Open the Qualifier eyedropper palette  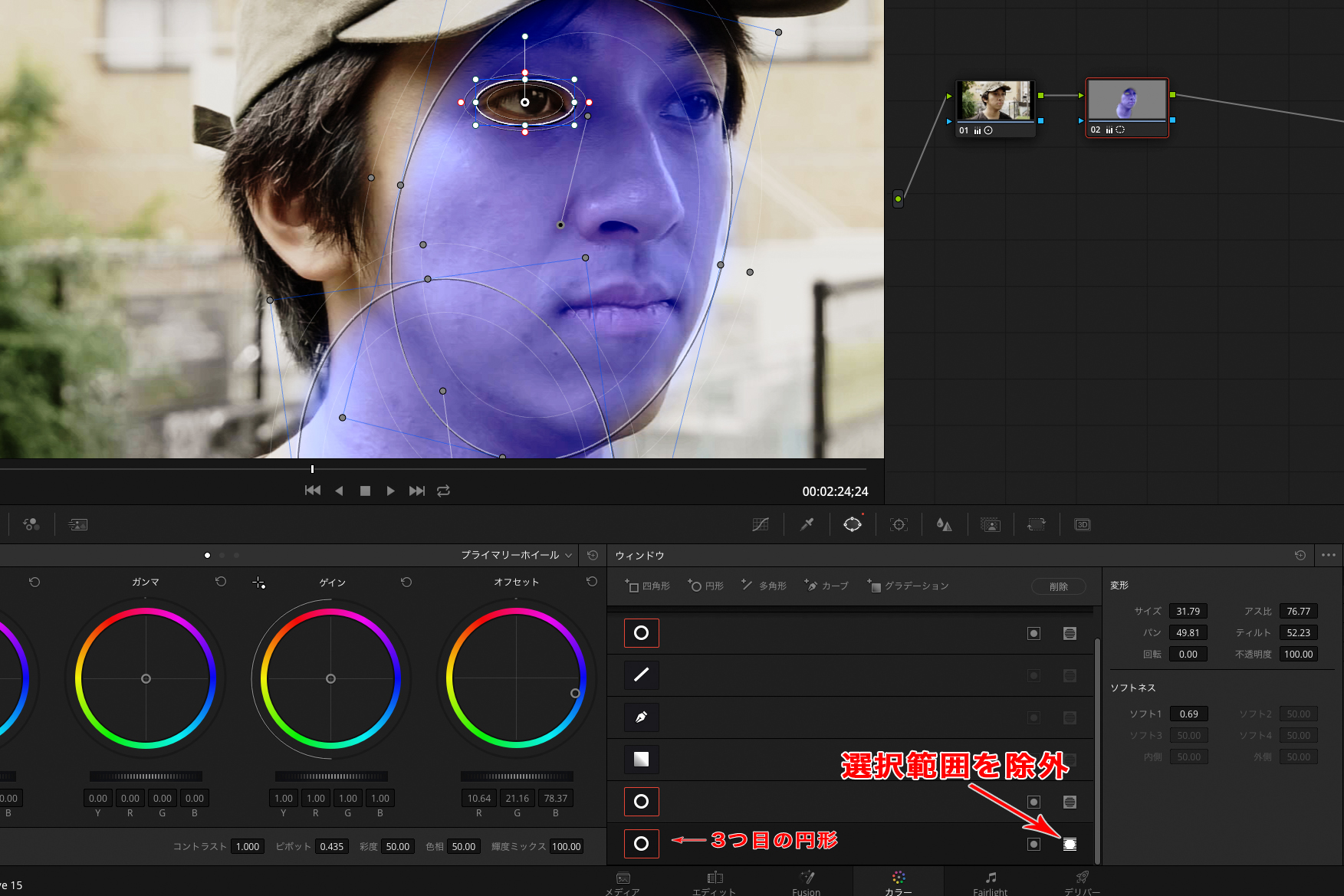(x=807, y=525)
